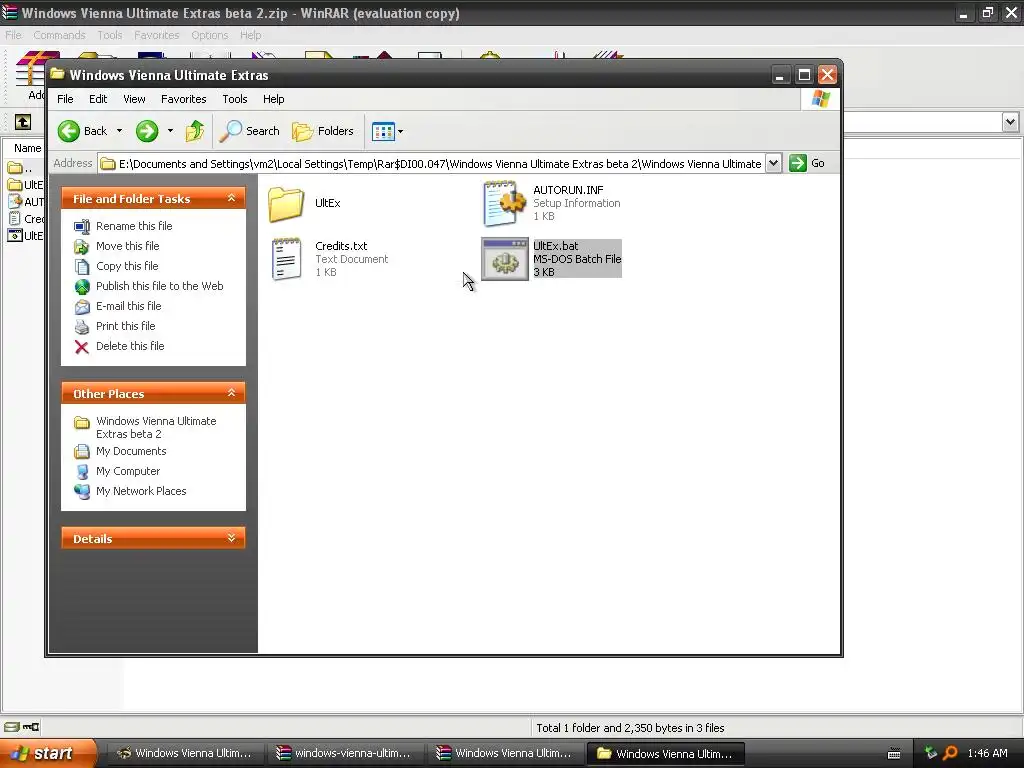
Task: Open Back history dropdown arrow
Action: click(x=119, y=131)
